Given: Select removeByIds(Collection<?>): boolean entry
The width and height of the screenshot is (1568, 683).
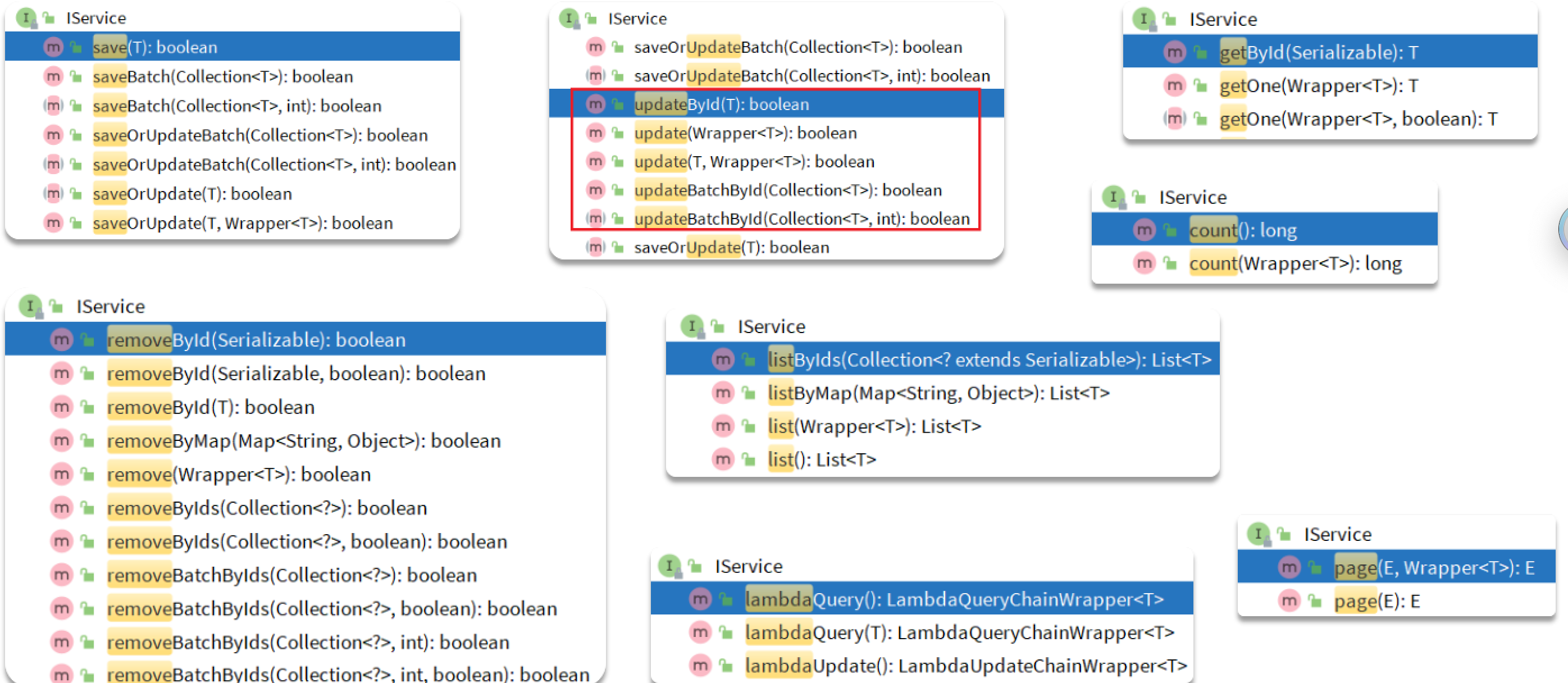Looking at the screenshot, I should coord(267,508).
